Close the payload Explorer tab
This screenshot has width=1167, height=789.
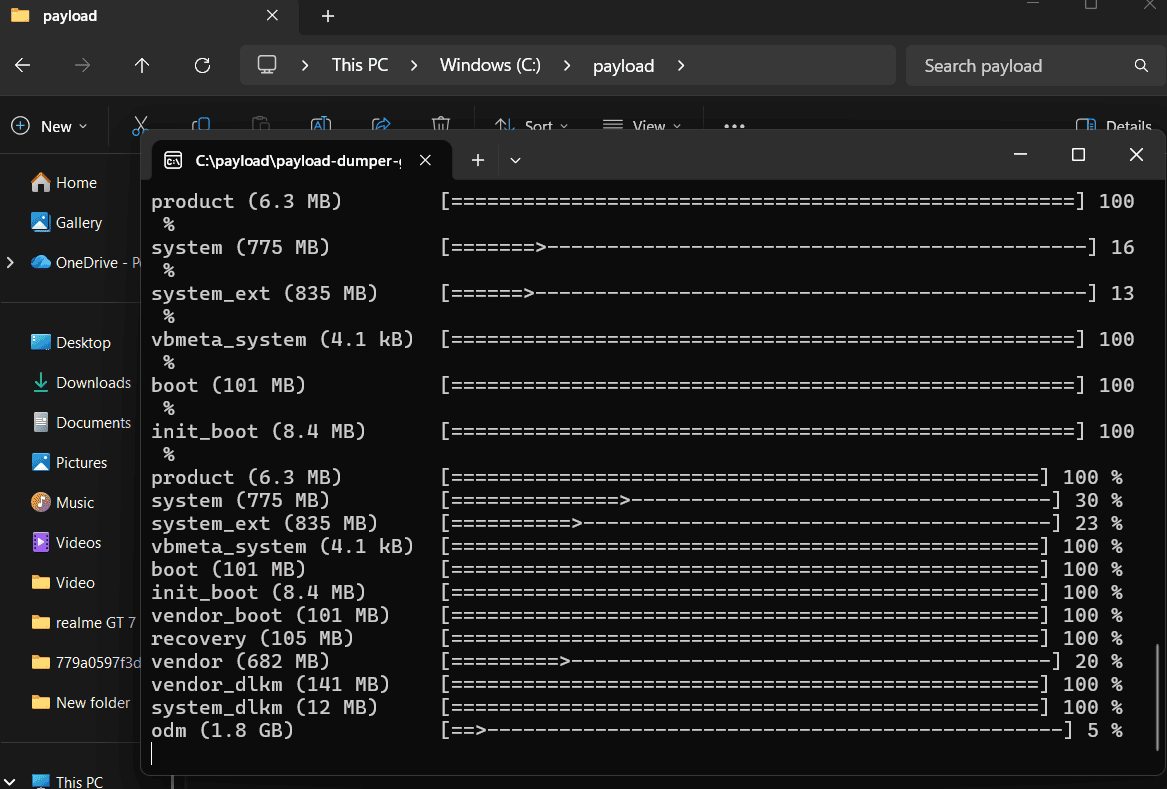point(272,16)
